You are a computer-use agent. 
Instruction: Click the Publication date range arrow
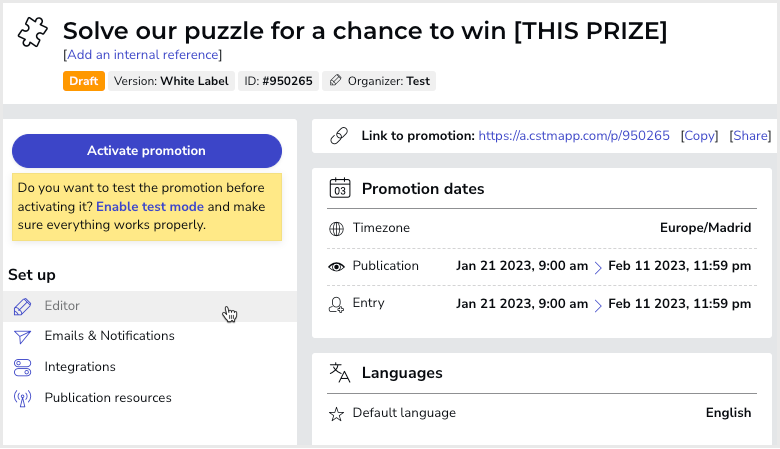[598, 268]
